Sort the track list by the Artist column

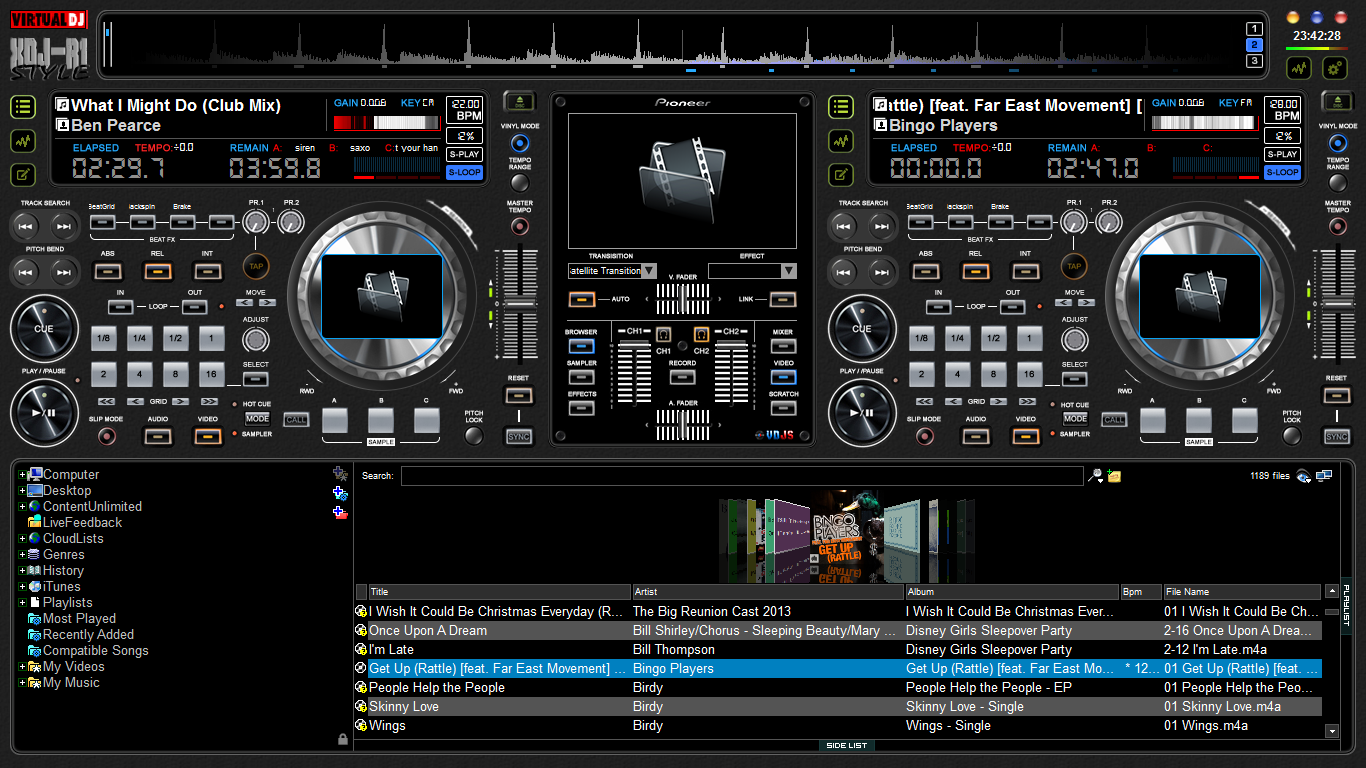tap(766, 592)
